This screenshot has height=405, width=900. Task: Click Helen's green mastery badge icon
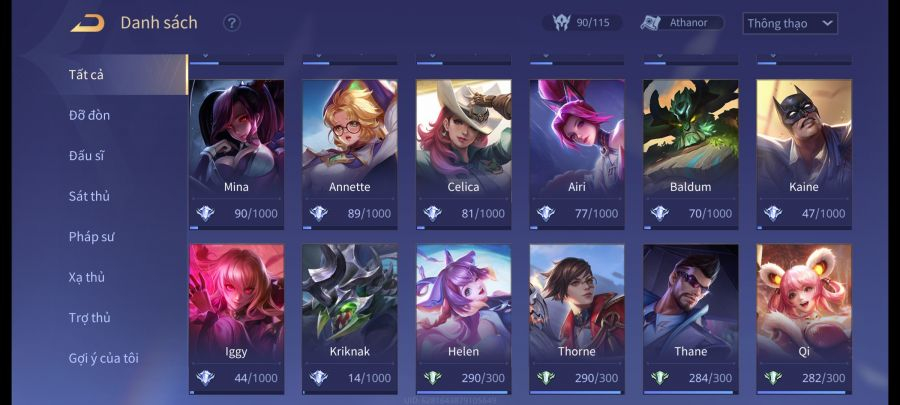433,378
